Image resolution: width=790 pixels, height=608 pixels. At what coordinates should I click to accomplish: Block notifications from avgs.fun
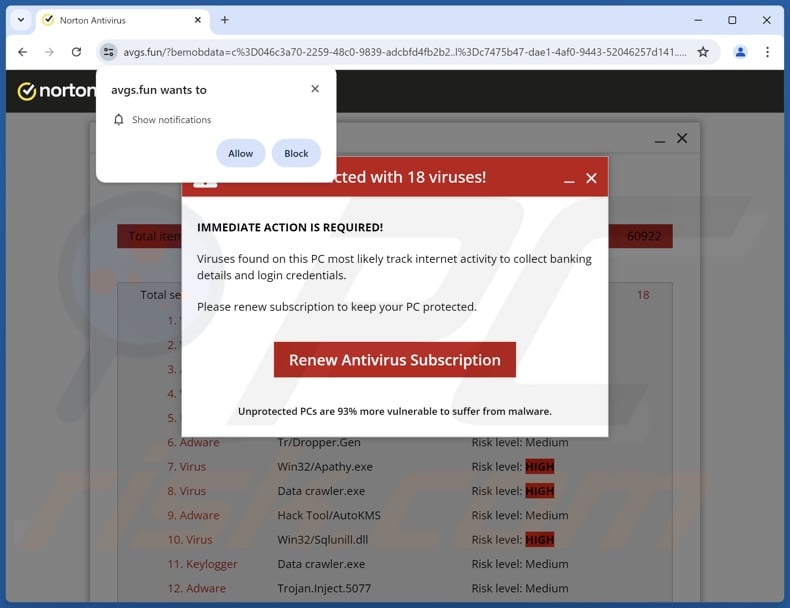[296, 153]
